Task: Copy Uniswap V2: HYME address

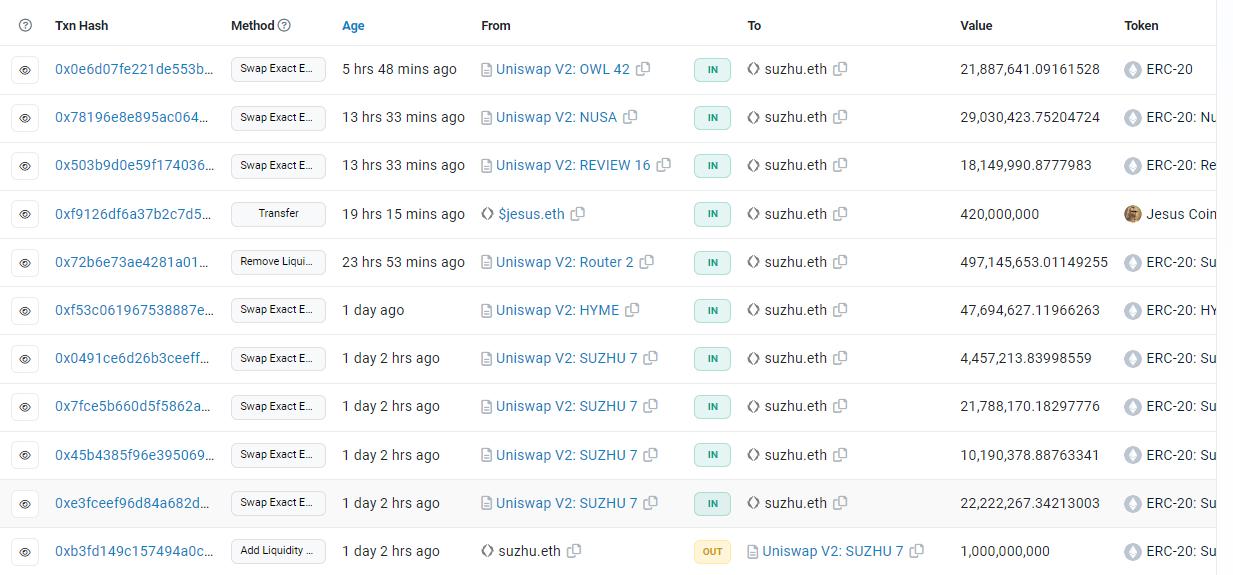Action: (x=632, y=310)
